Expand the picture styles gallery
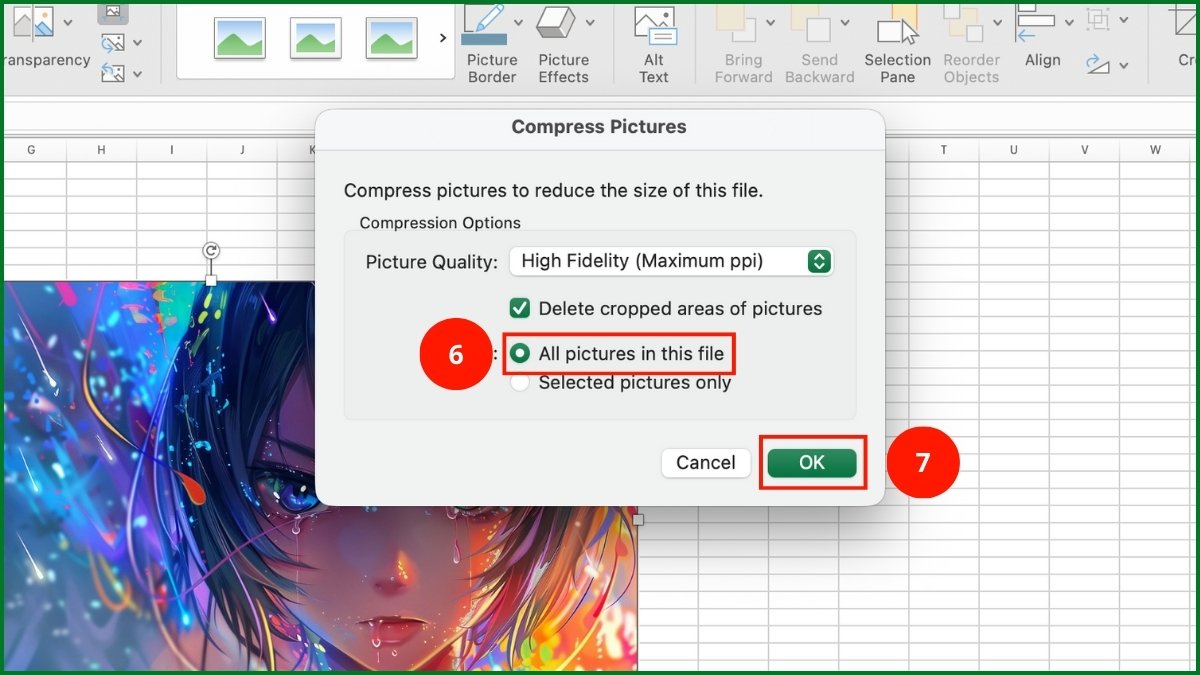 click(442, 37)
